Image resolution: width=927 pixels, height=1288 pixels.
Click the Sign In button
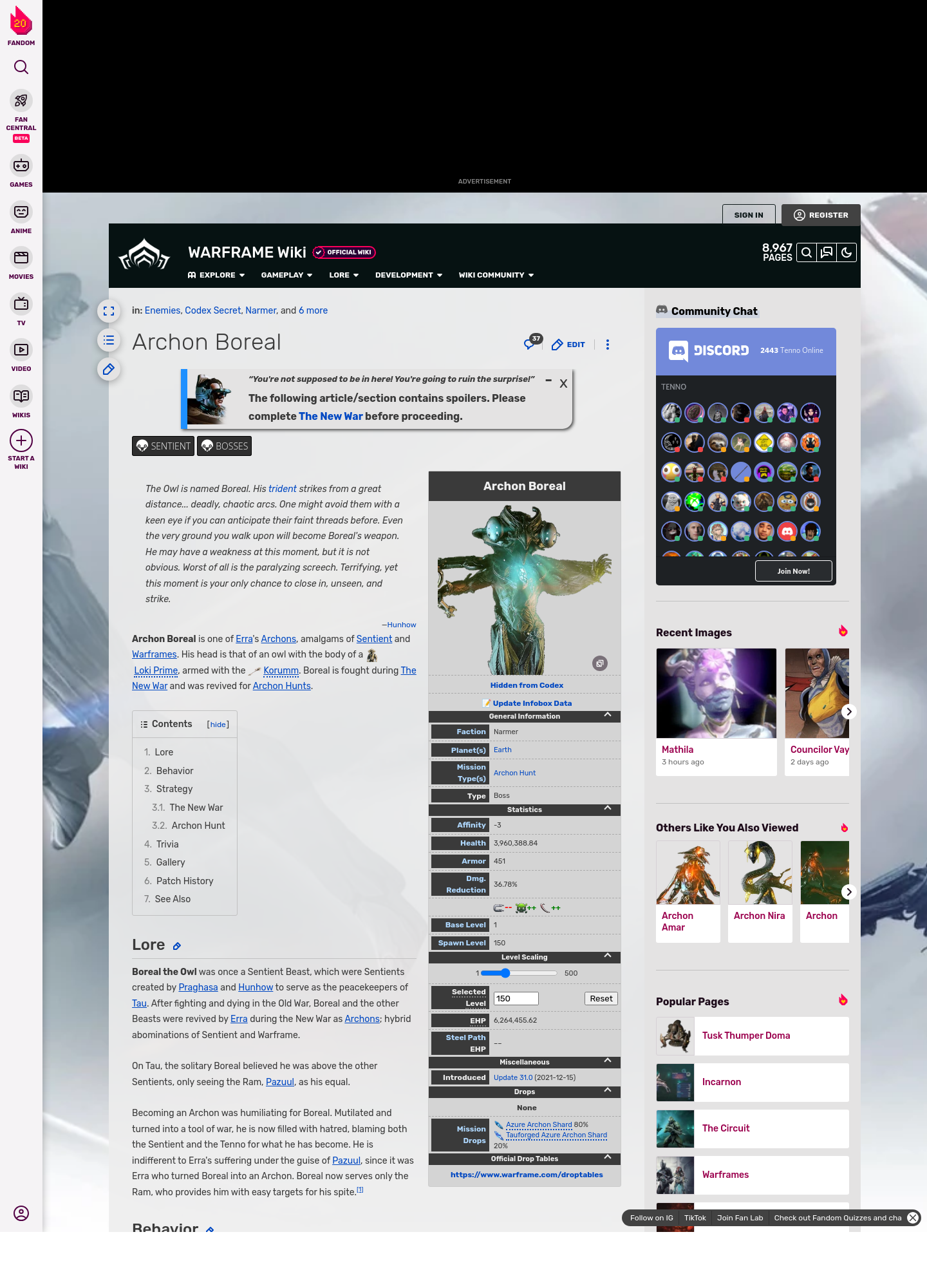point(749,215)
